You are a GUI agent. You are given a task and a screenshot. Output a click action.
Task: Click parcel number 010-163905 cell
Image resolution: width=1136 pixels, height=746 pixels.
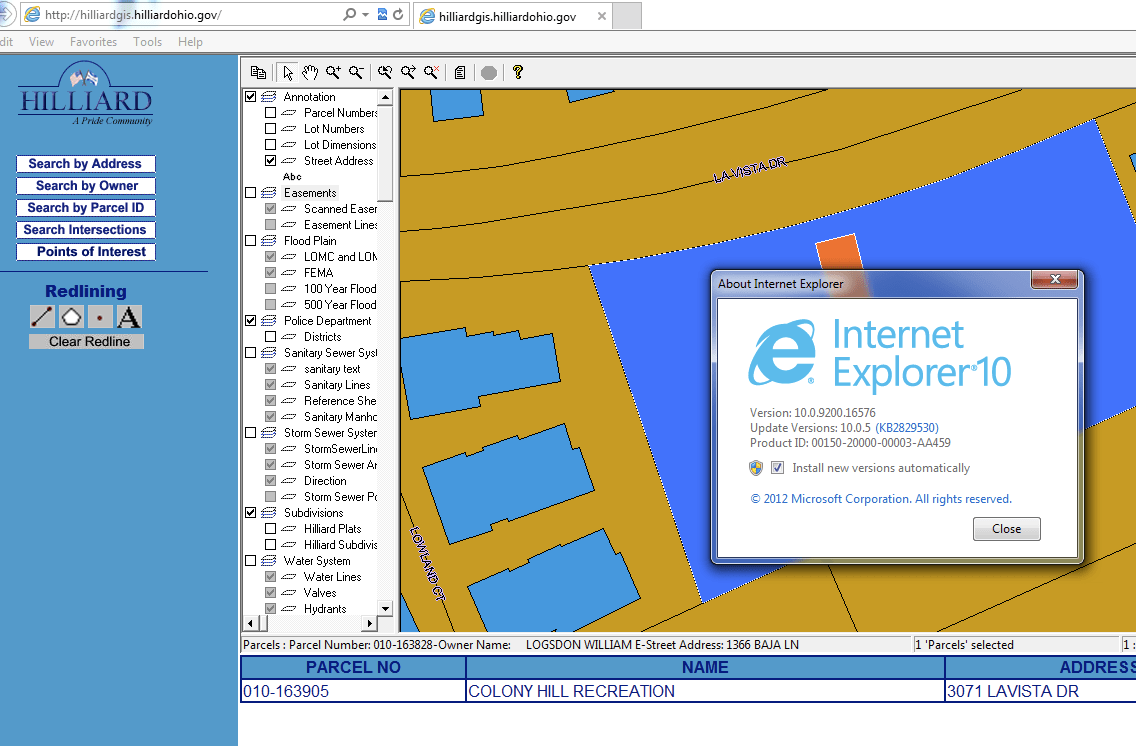pos(353,692)
